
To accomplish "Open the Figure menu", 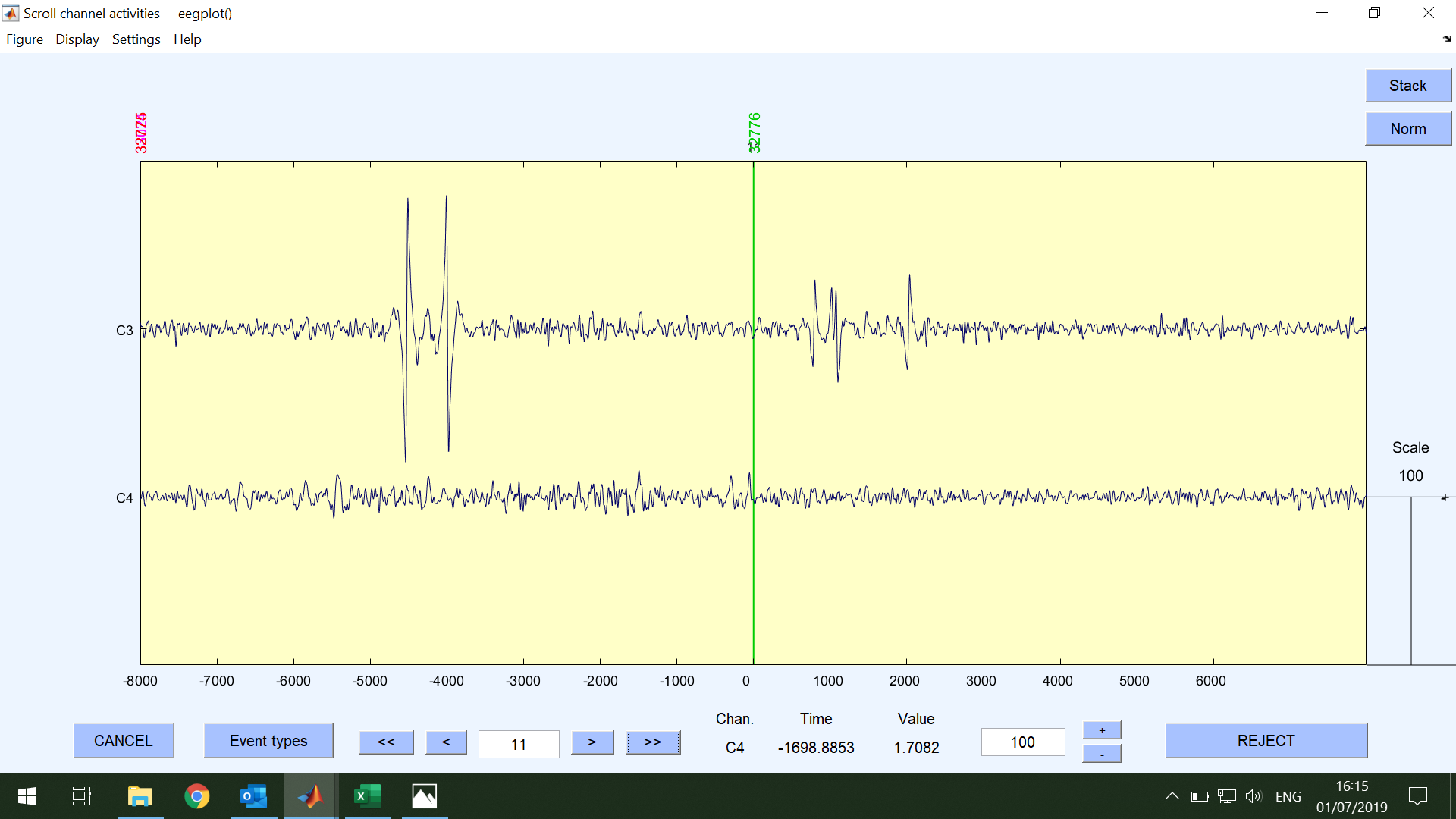I will [x=24, y=39].
